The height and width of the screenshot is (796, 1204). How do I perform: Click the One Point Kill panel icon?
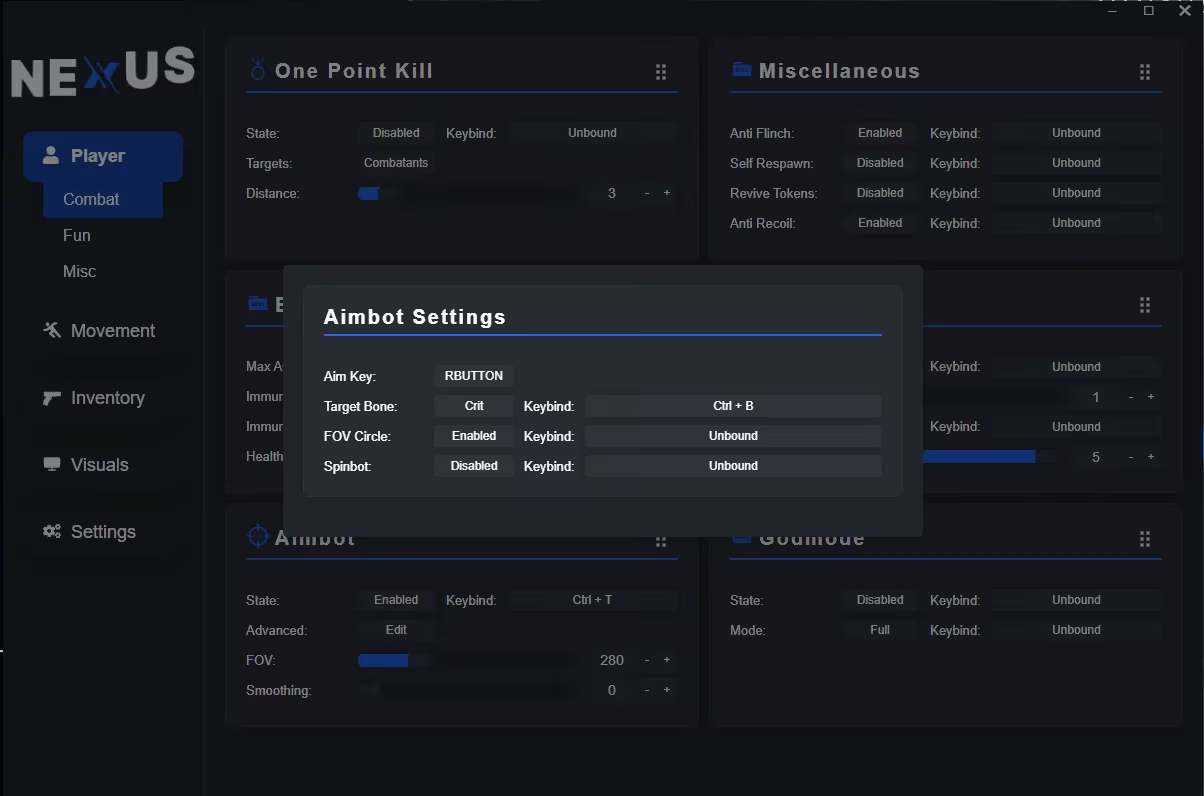tap(258, 70)
